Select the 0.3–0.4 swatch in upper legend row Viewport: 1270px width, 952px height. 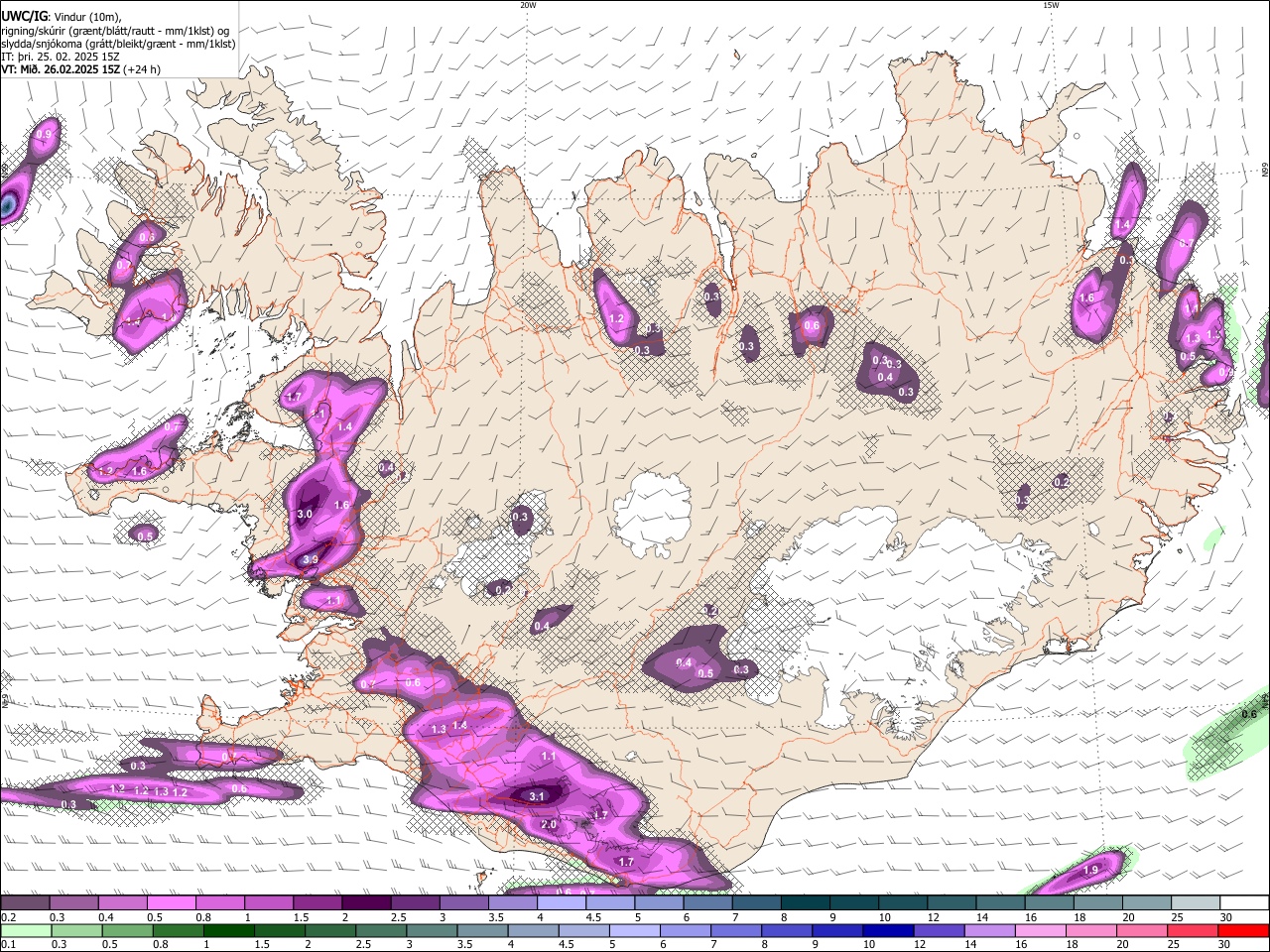(73, 902)
